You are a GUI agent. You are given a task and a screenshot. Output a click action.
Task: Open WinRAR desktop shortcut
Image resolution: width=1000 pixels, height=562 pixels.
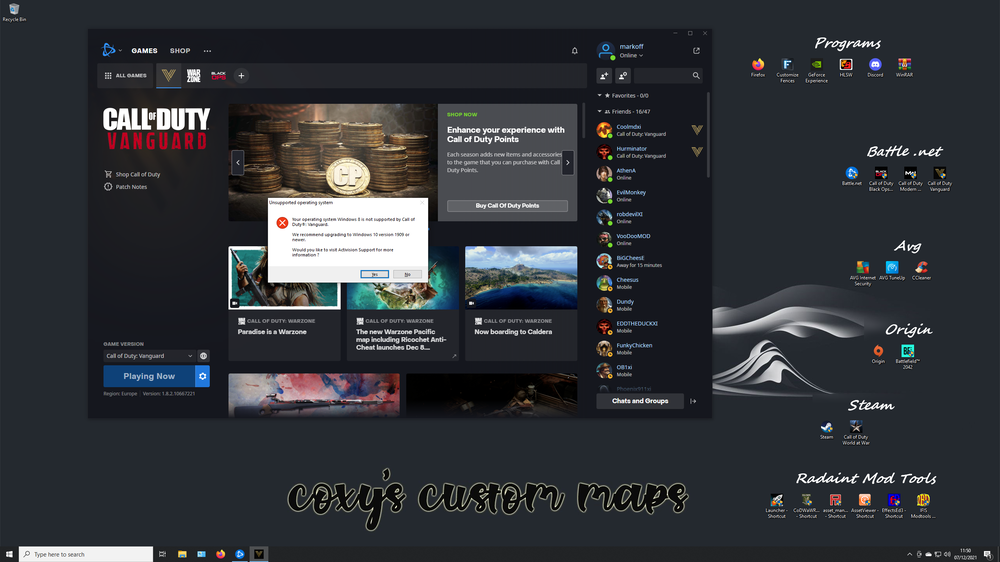[x=904, y=68]
